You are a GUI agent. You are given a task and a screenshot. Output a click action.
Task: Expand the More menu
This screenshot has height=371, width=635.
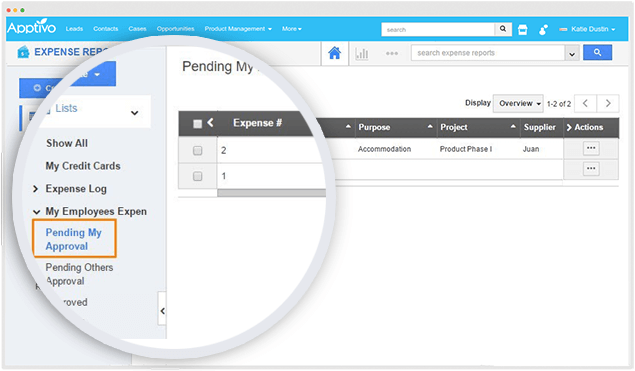pyautogui.click(x=292, y=29)
